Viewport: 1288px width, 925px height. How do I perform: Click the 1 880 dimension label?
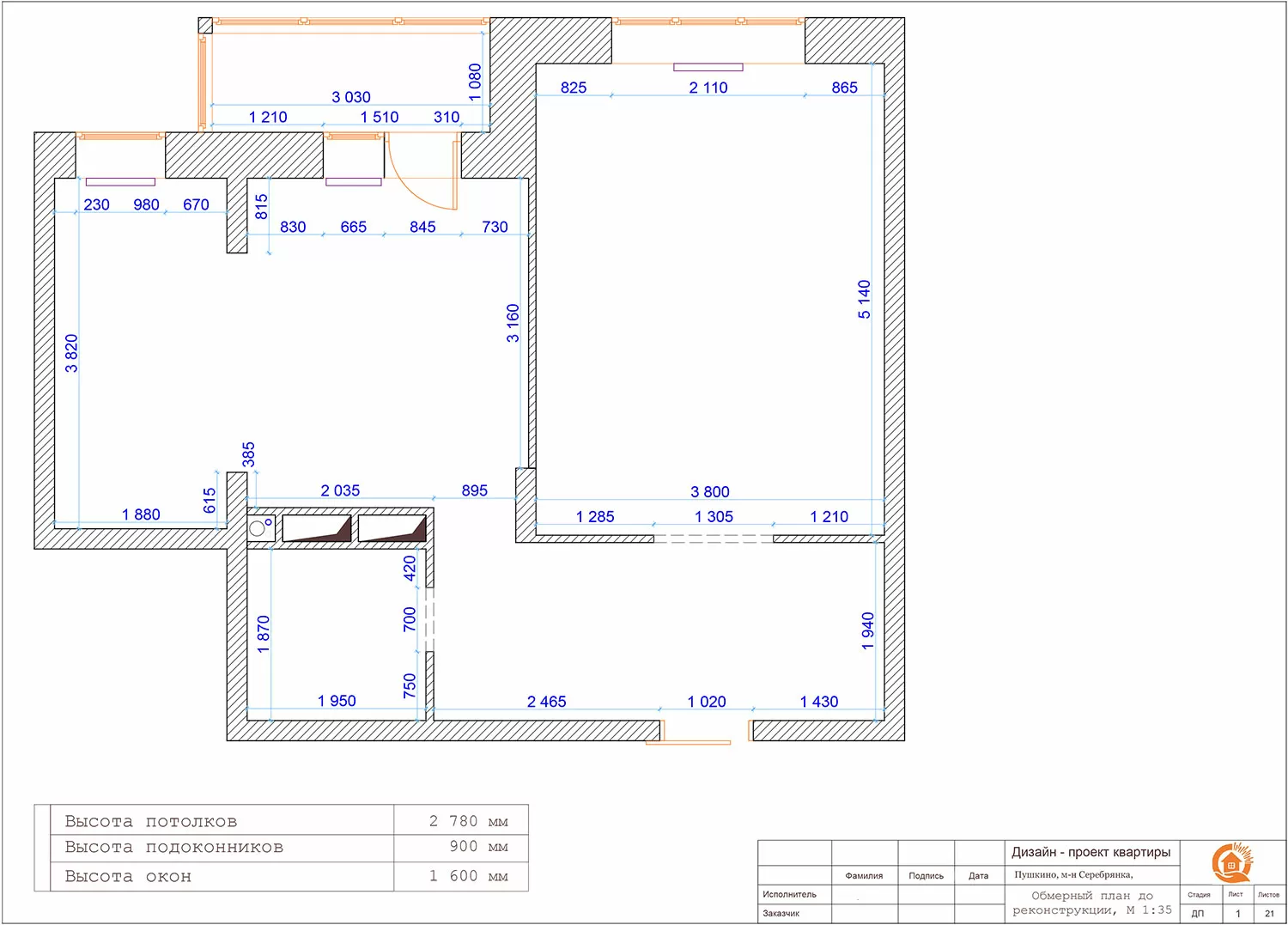click(x=141, y=514)
